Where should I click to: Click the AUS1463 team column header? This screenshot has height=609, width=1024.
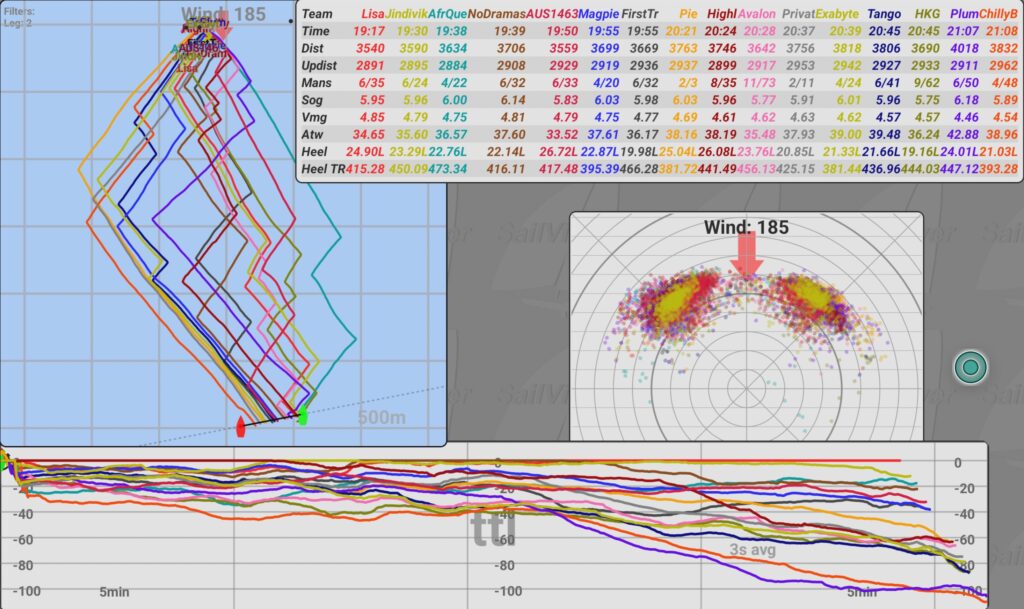[552, 14]
